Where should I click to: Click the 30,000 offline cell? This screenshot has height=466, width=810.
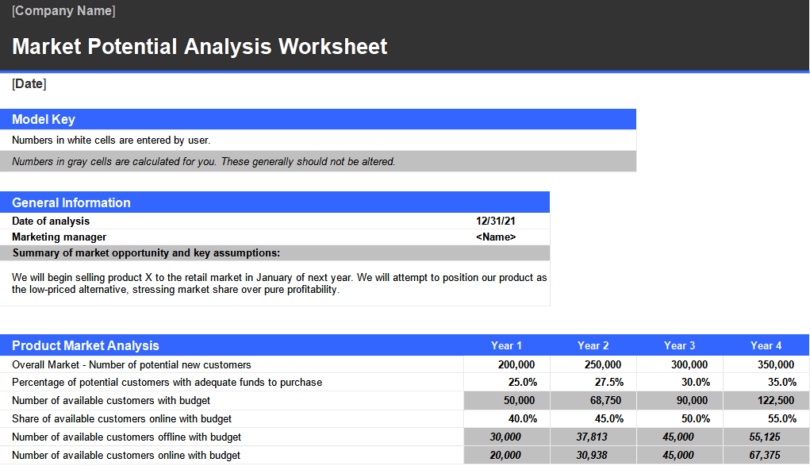[x=507, y=437]
